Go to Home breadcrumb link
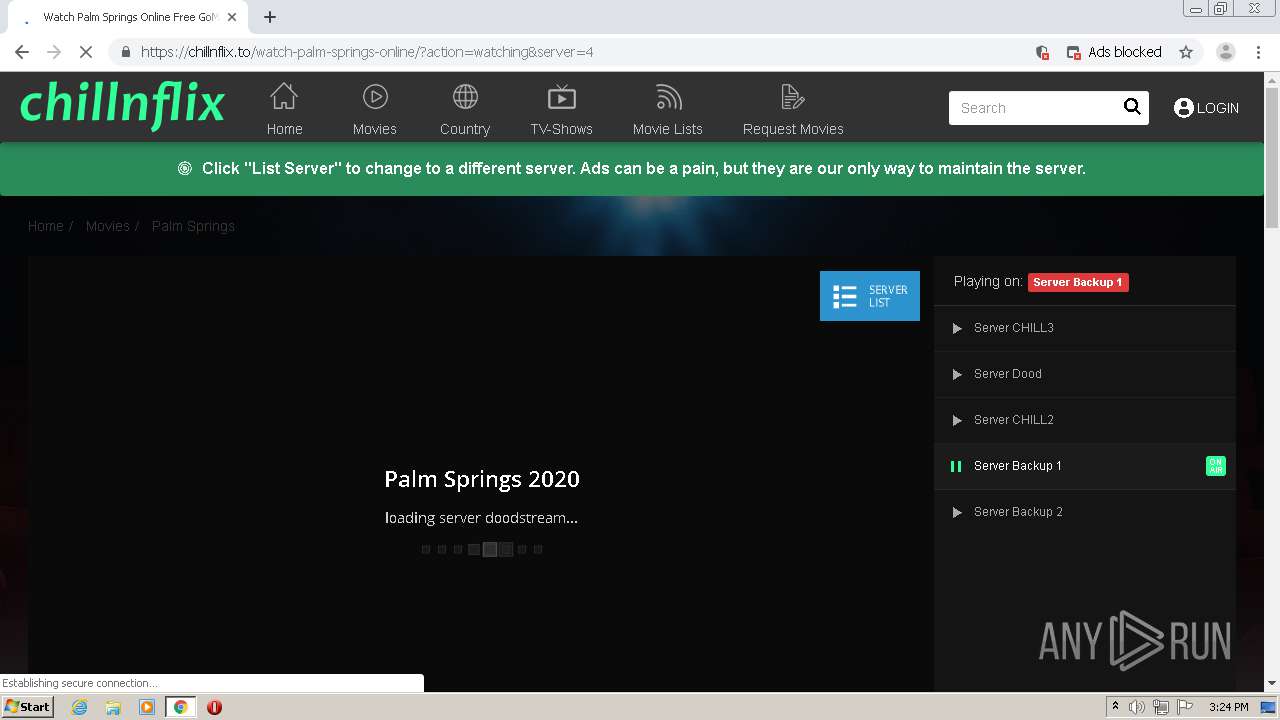1280x720 pixels. [45, 226]
